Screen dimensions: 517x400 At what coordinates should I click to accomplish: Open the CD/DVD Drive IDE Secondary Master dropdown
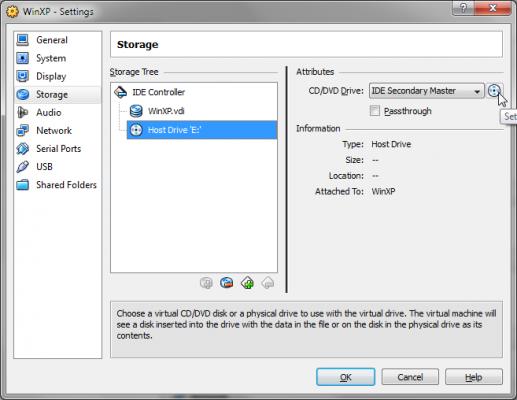426,91
